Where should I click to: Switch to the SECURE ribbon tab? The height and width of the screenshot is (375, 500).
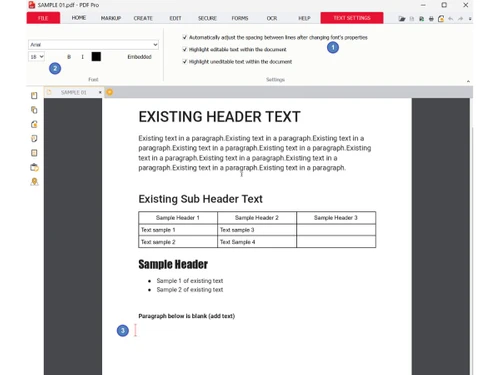point(207,18)
